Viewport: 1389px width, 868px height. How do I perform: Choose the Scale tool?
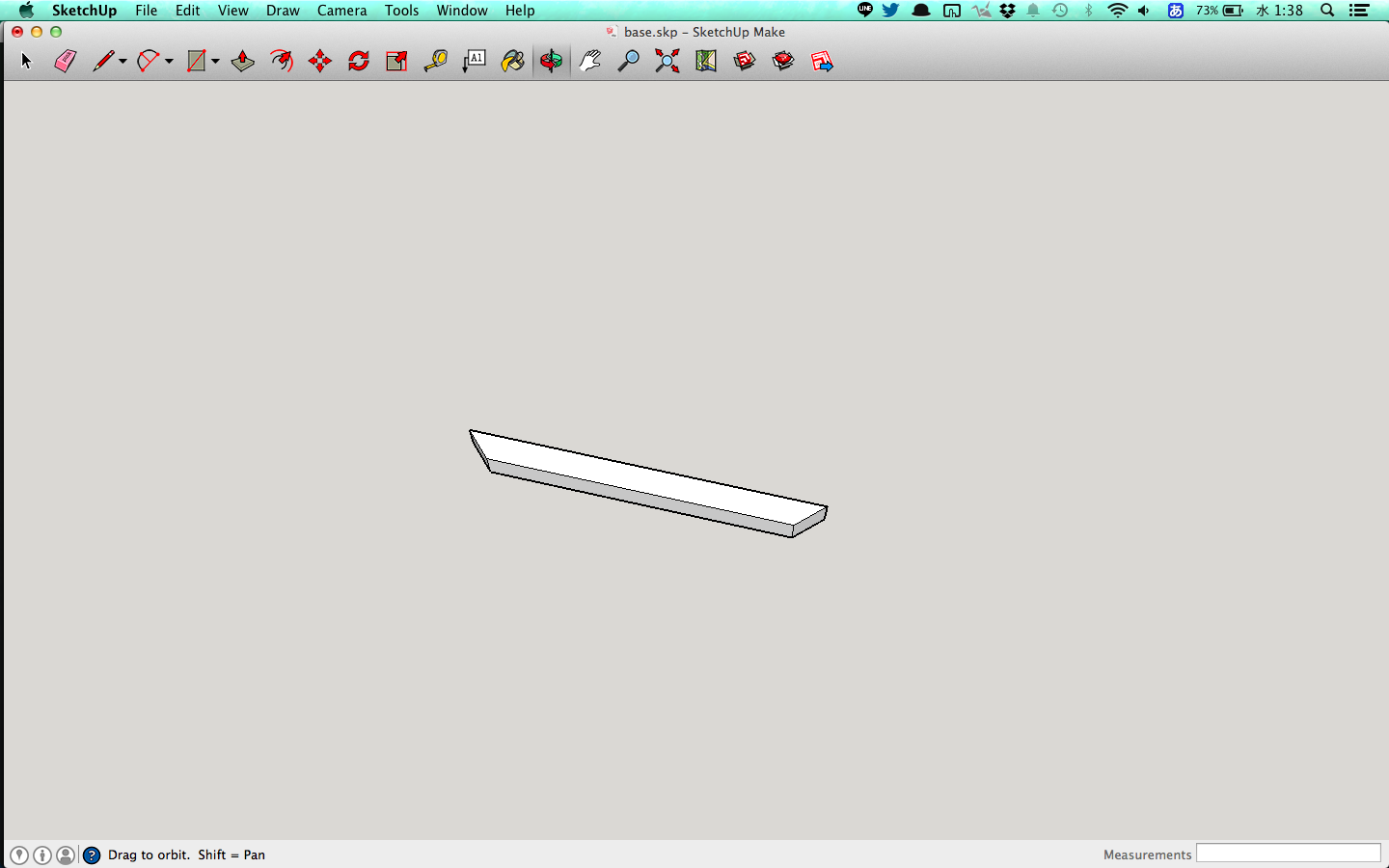396,62
